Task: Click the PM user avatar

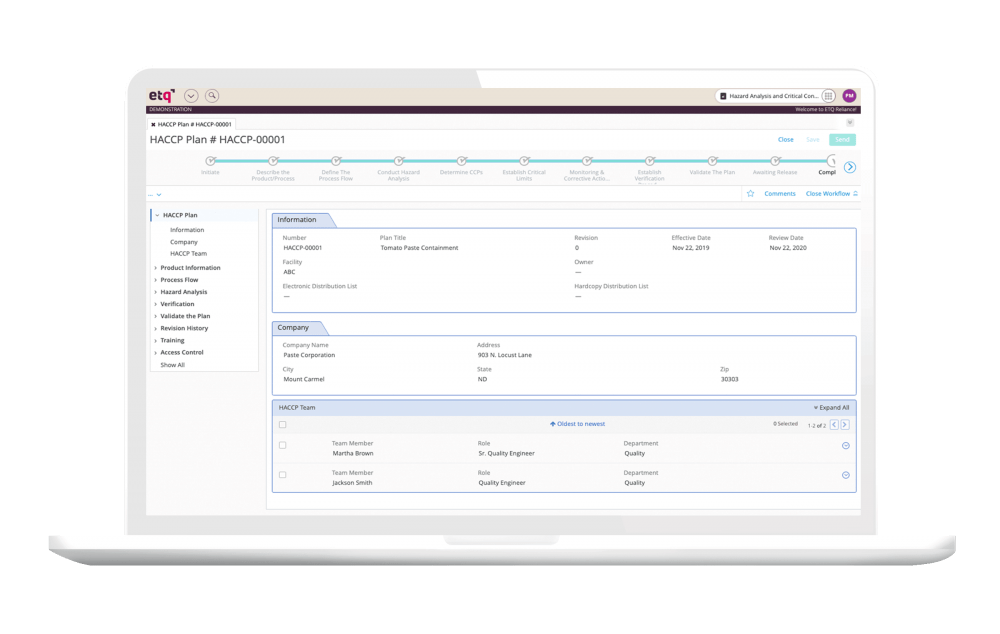Action: coord(849,96)
